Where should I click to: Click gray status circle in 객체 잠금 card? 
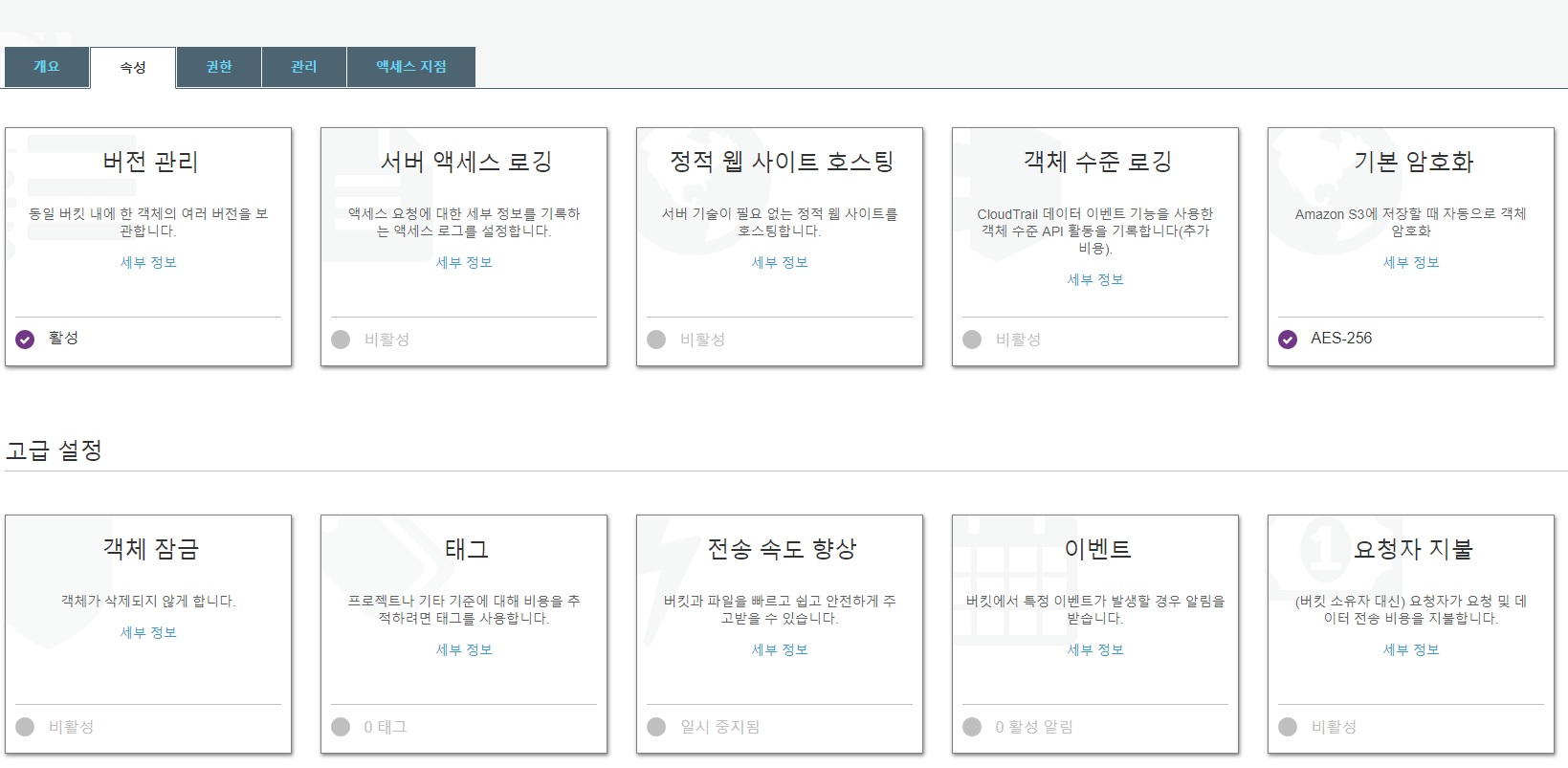25,727
